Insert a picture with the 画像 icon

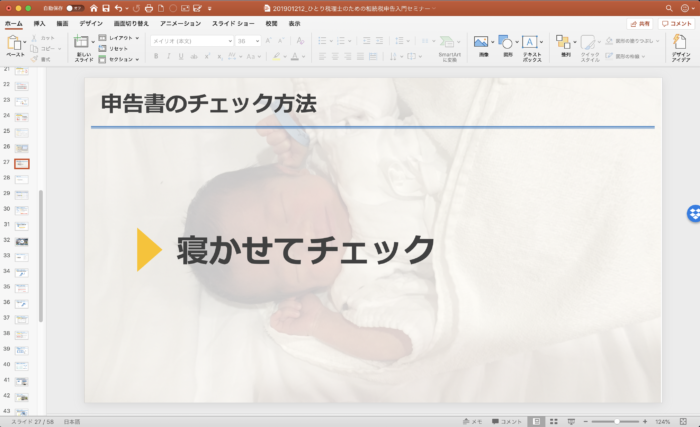click(x=482, y=46)
